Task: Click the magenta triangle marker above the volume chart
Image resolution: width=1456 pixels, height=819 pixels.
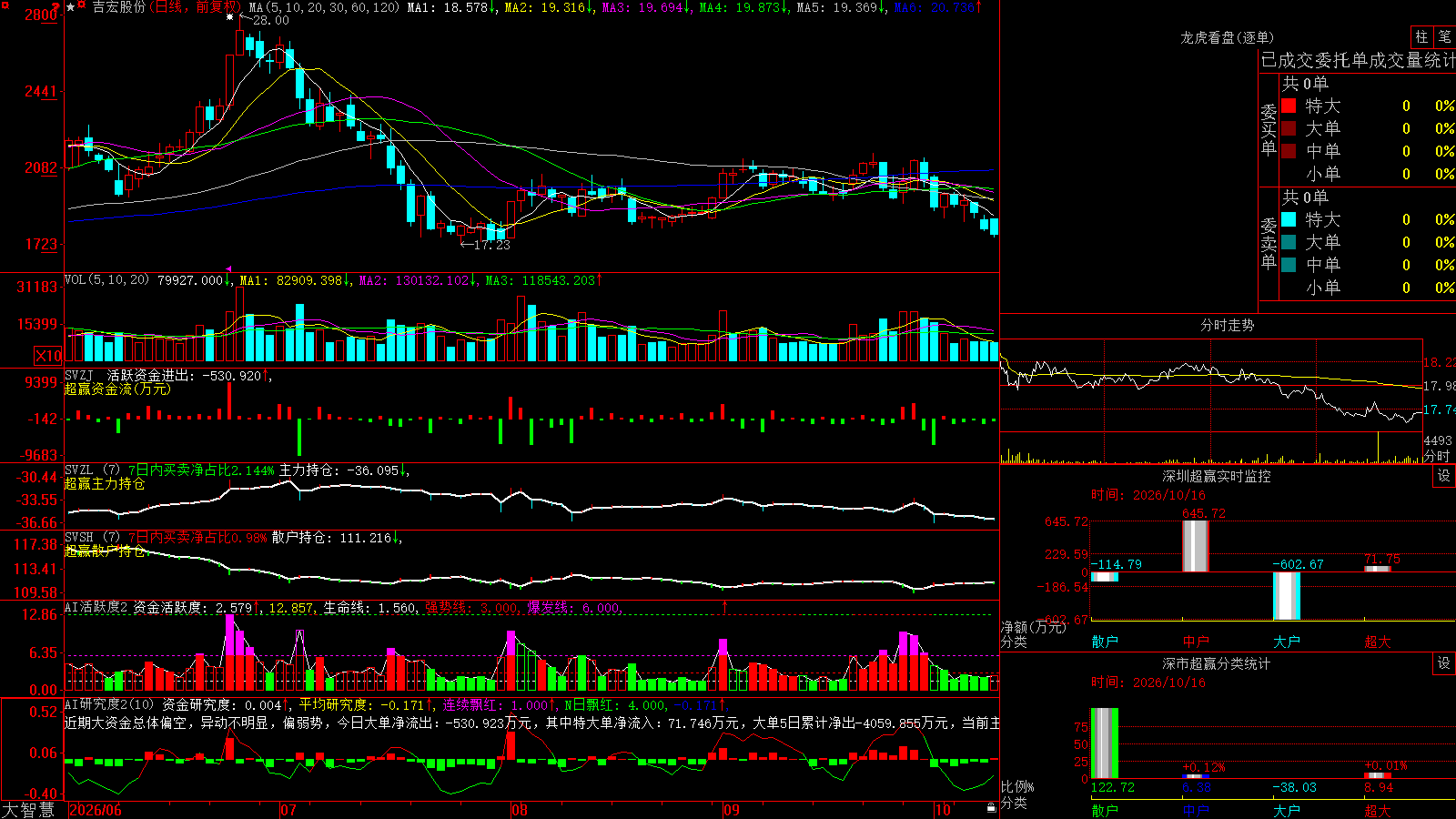Action: (x=228, y=269)
